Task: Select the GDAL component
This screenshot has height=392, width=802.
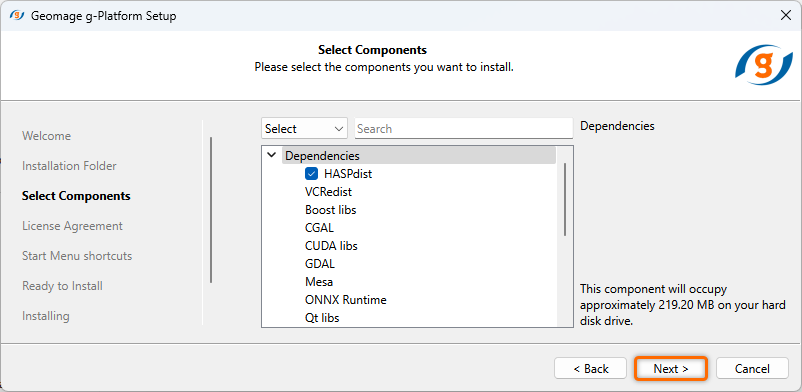Action: coord(320,264)
